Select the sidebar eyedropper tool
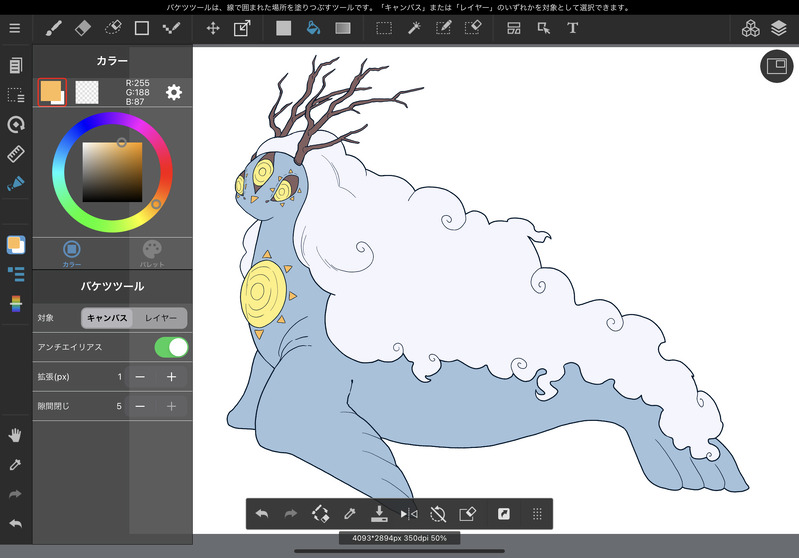The width and height of the screenshot is (799, 558). (x=15, y=465)
